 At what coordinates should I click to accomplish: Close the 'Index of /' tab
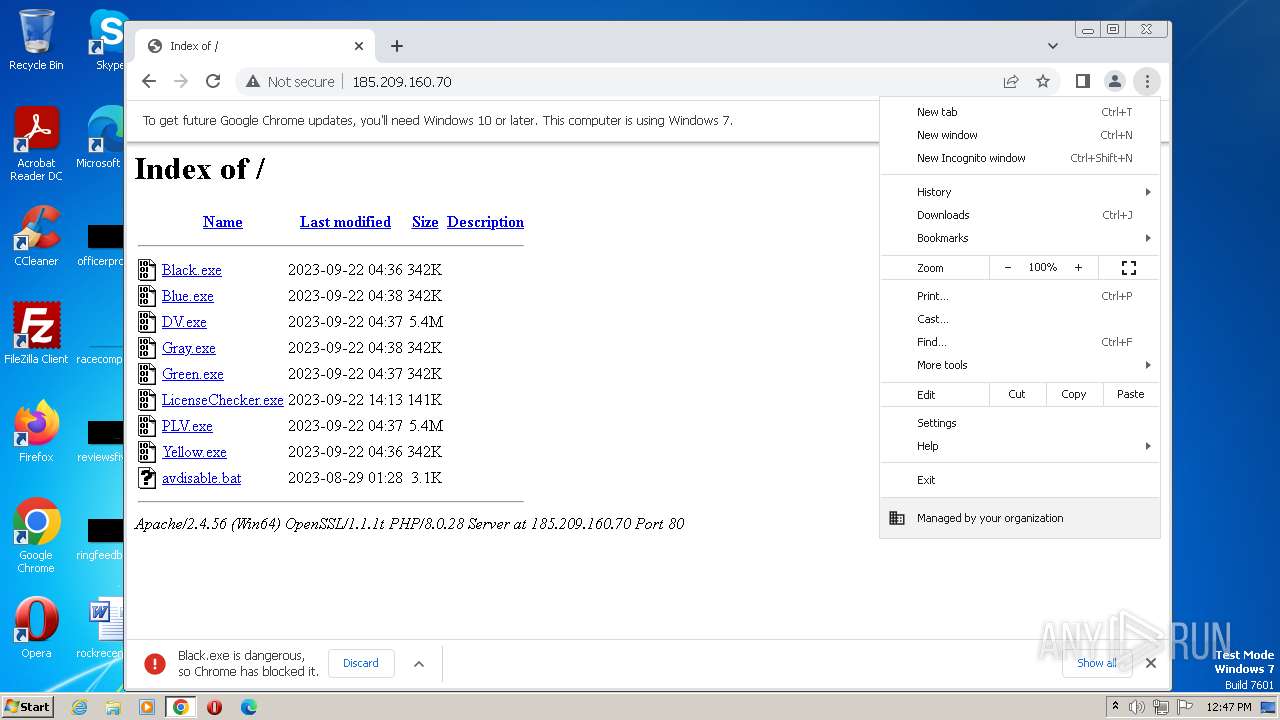(x=359, y=46)
